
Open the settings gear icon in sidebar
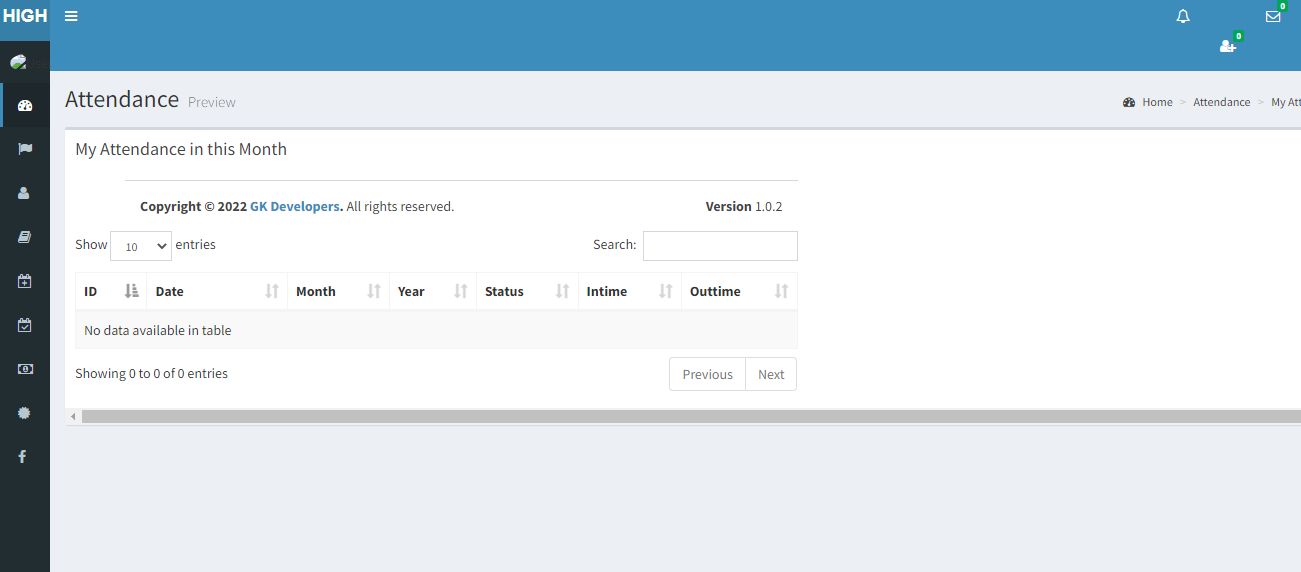(25, 412)
